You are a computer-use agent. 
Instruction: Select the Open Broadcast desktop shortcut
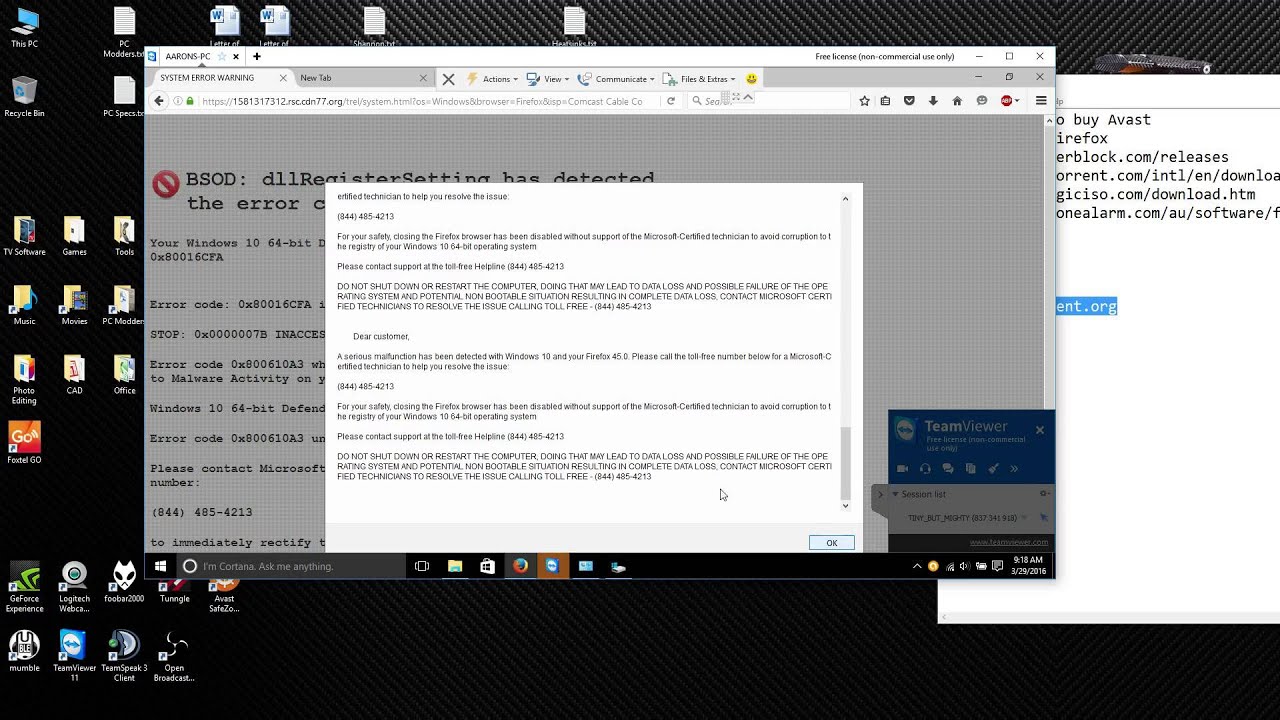(x=174, y=657)
